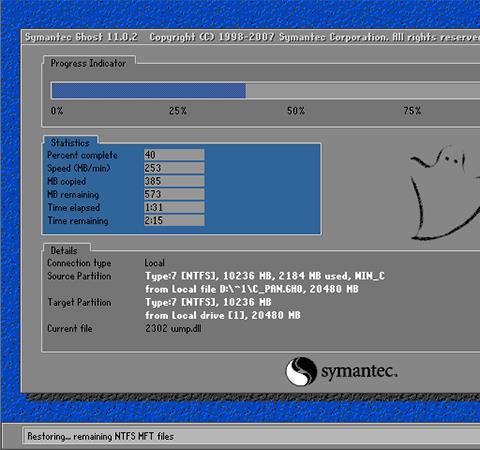Click the source file path D:\~1\C_PAN.GHO line
This screenshot has height=450, width=480.
(252, 289)
